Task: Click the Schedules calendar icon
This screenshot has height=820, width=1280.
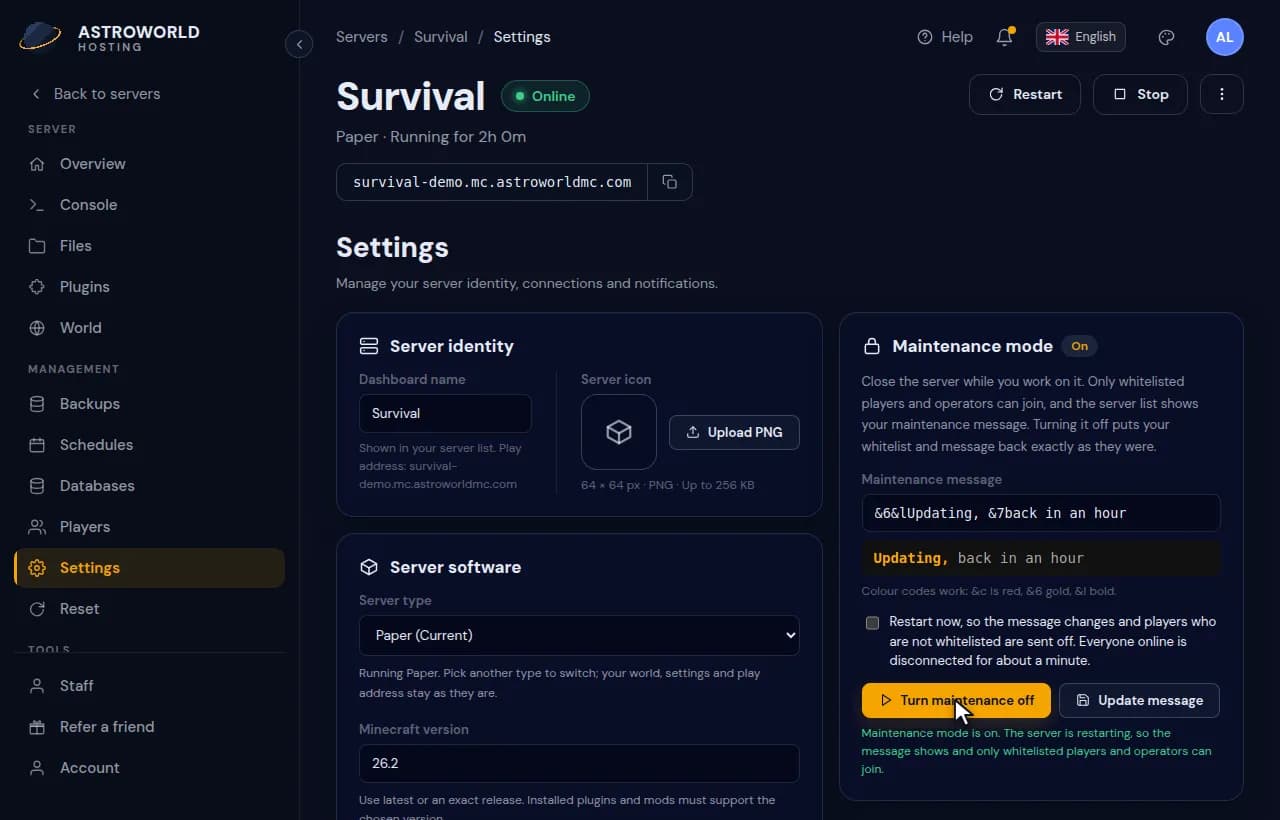Action: 37,445
